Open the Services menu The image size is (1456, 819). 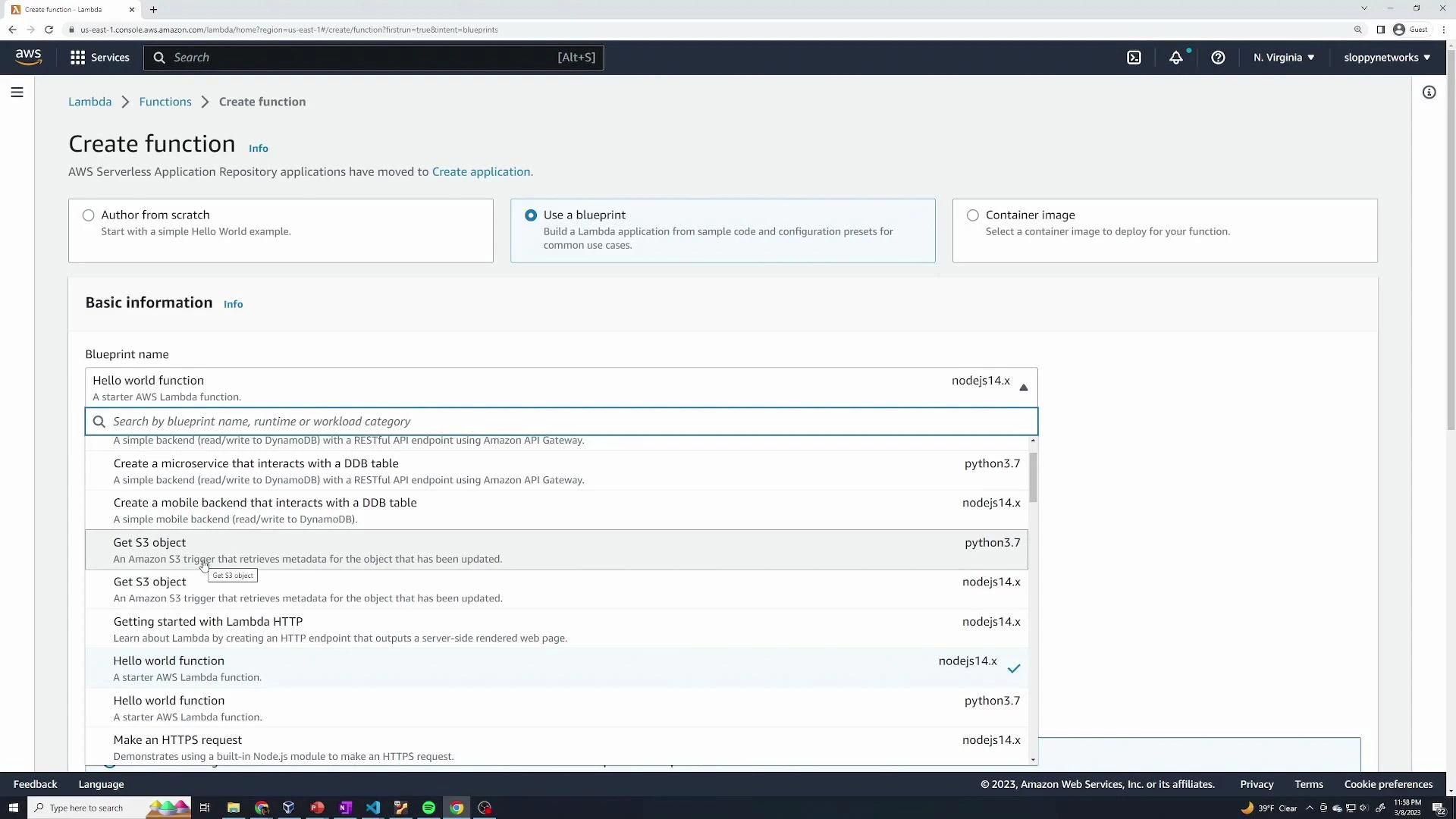[x=99, y=57]
